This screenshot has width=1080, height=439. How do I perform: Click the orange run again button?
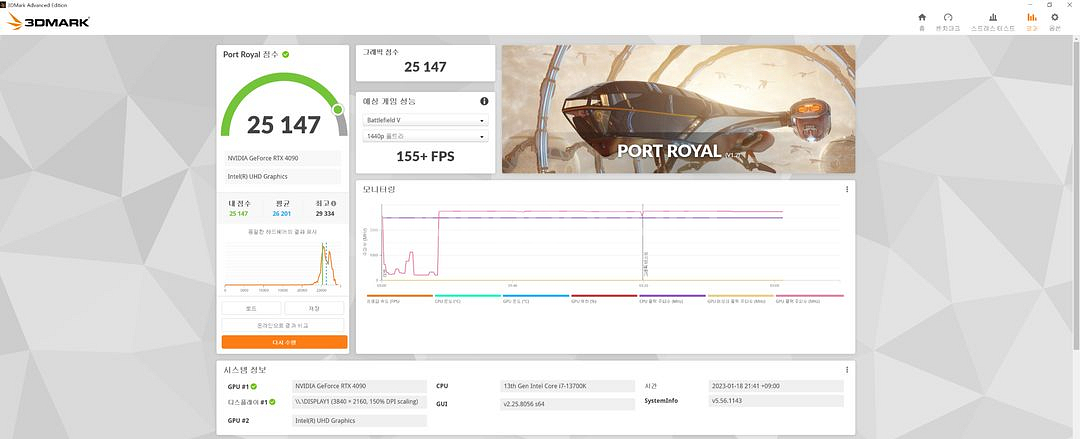285,342
